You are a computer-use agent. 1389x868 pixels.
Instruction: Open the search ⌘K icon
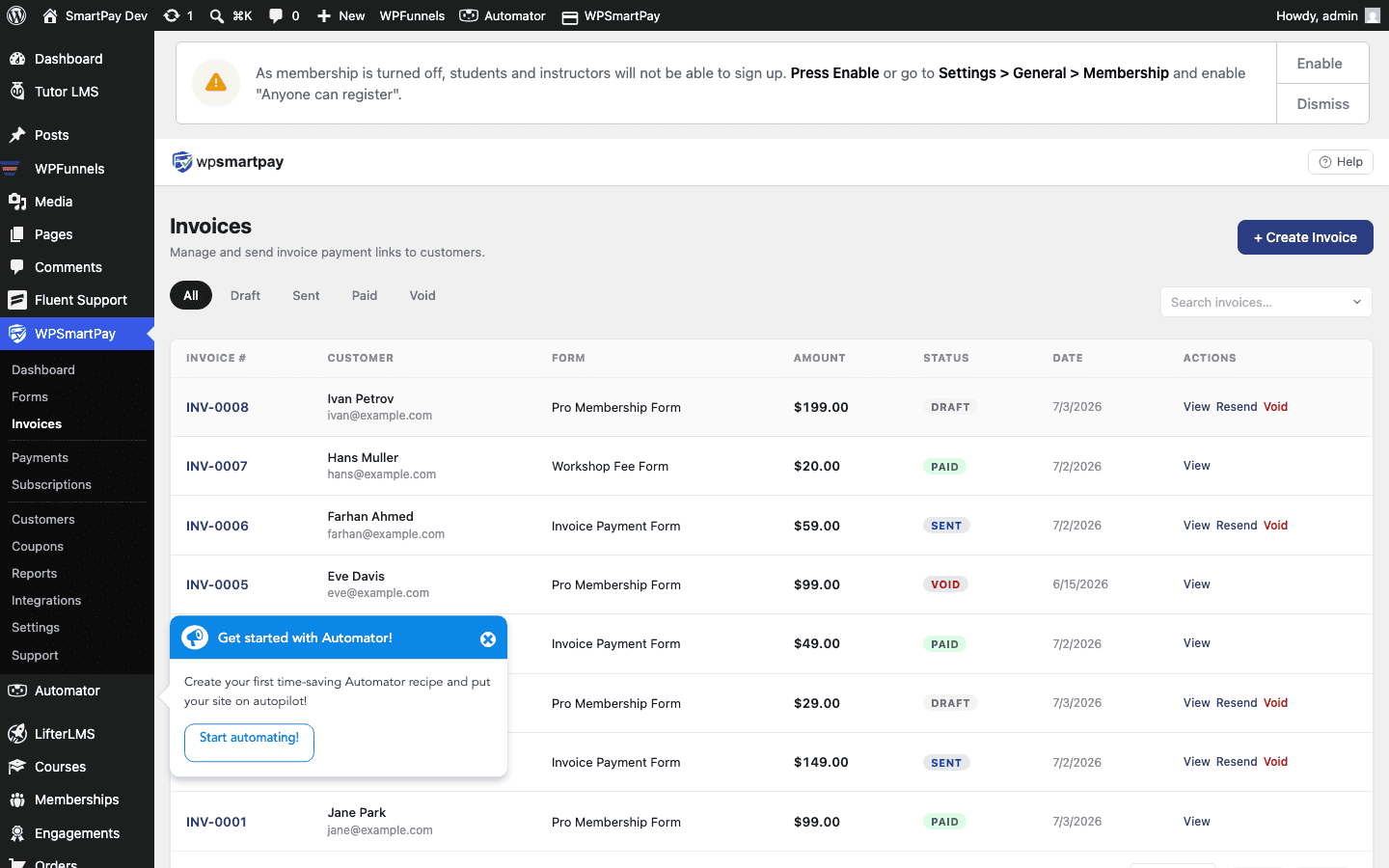(x=217, y=15)
